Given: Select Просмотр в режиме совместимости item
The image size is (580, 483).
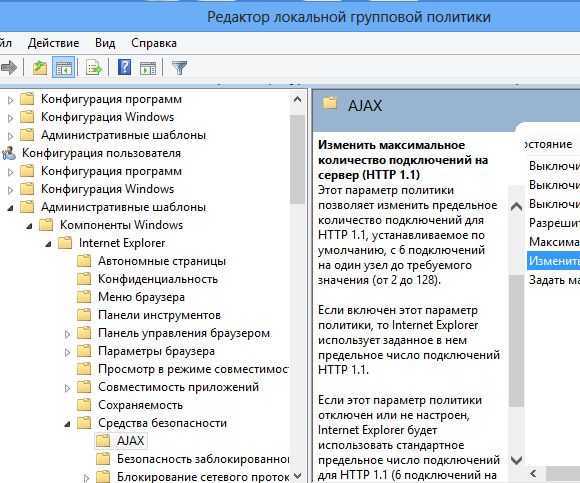Looking at the screenshot, I should [193, 369].
